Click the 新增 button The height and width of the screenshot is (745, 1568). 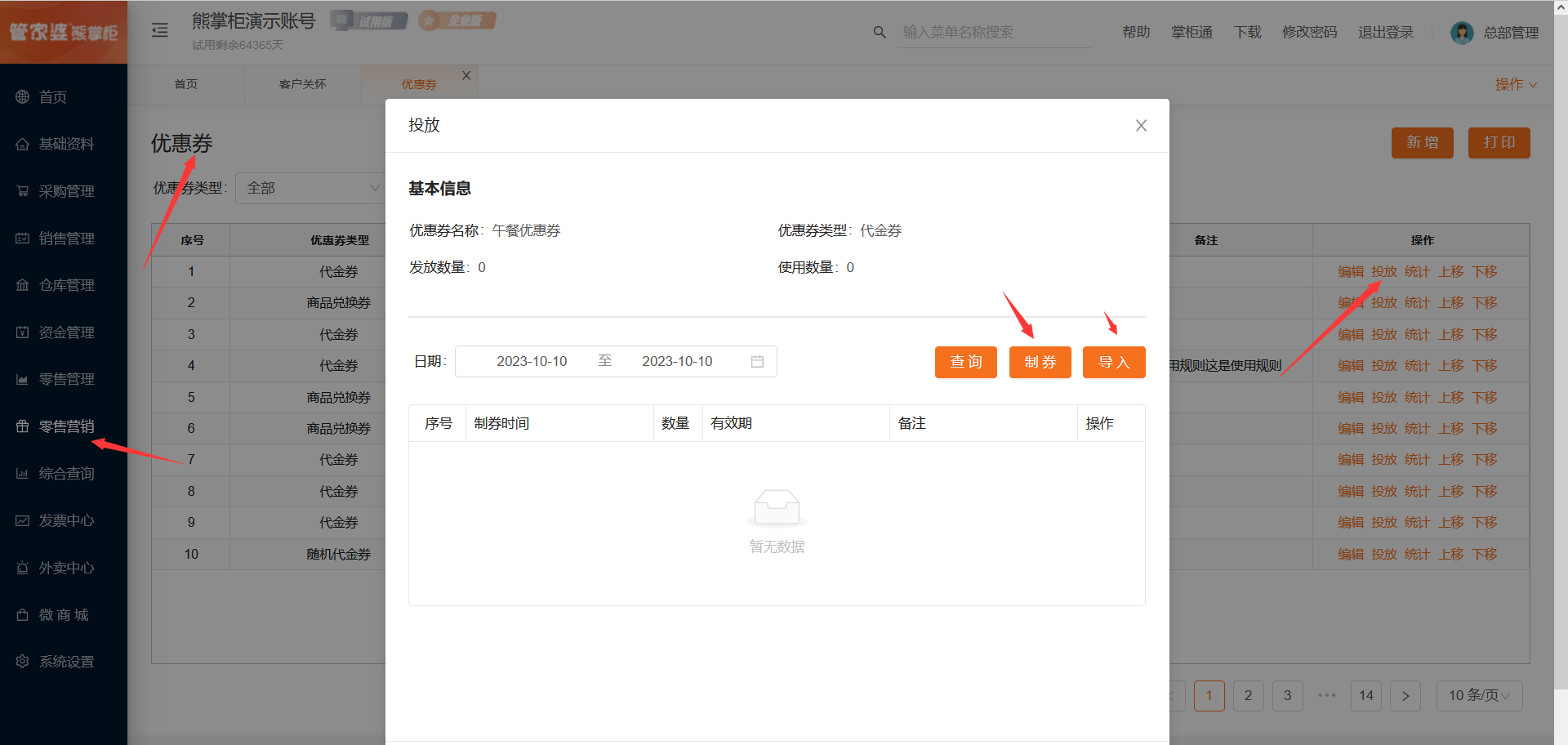coord(1422,142)
